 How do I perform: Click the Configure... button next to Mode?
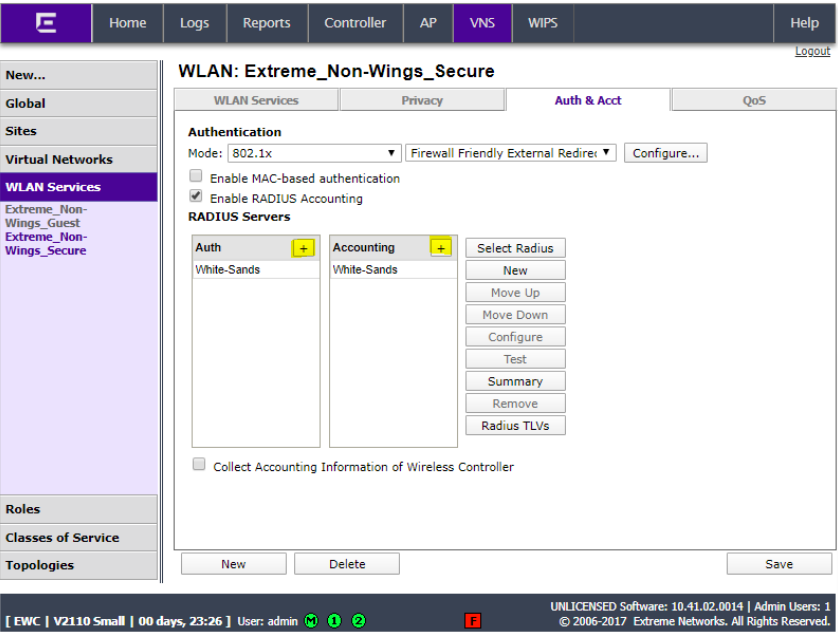(665, 153)
